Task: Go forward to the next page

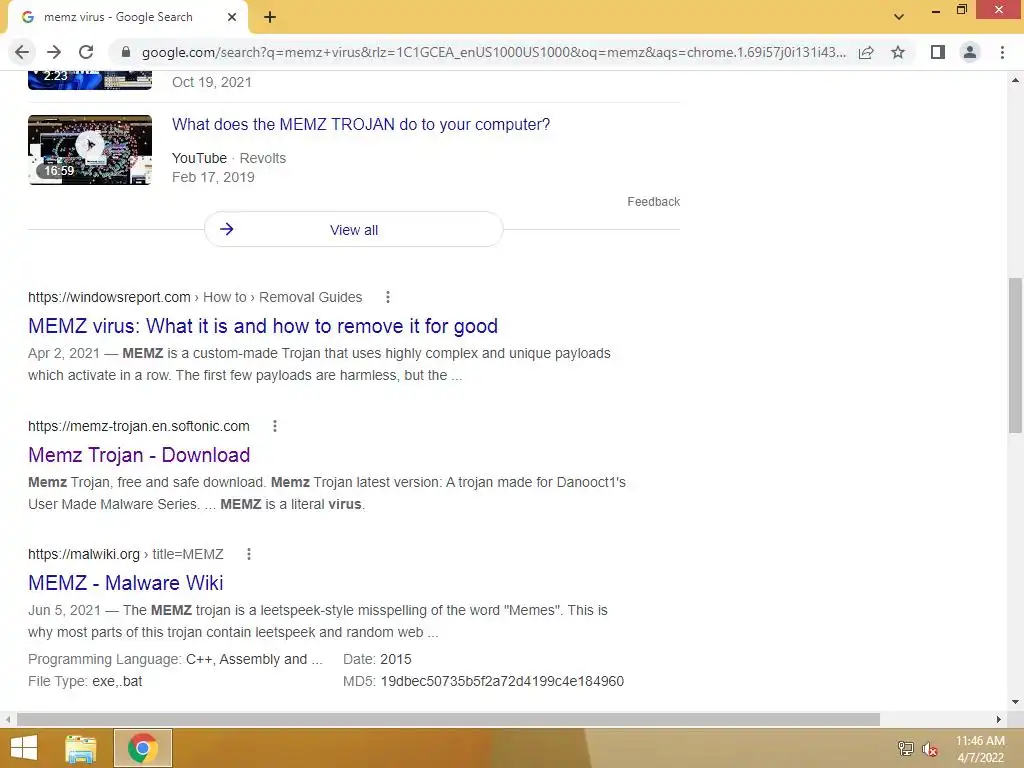Action: pos(54,52)
